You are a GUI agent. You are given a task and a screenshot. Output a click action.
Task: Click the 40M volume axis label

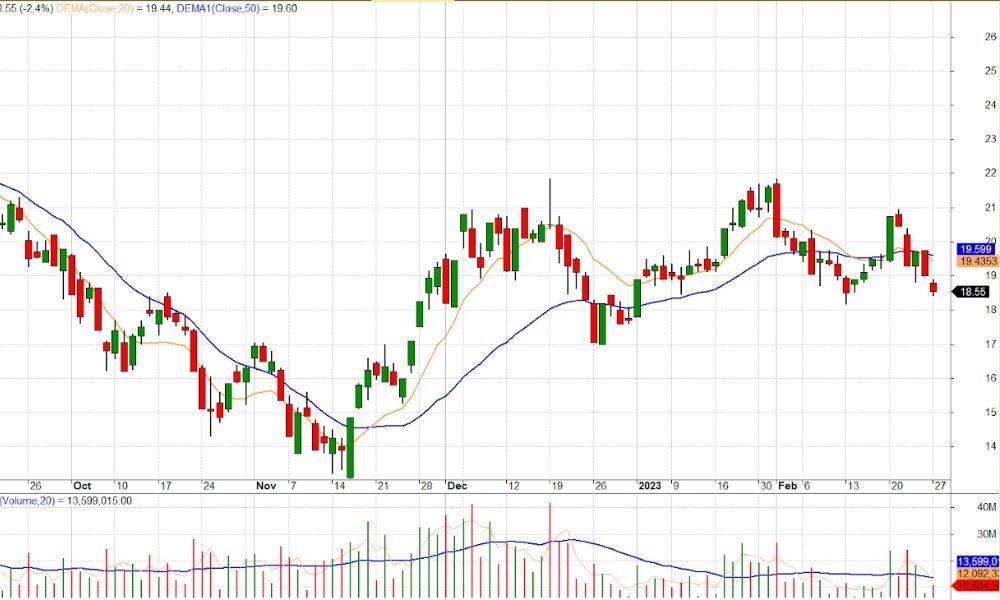click(x=987, y=508)
